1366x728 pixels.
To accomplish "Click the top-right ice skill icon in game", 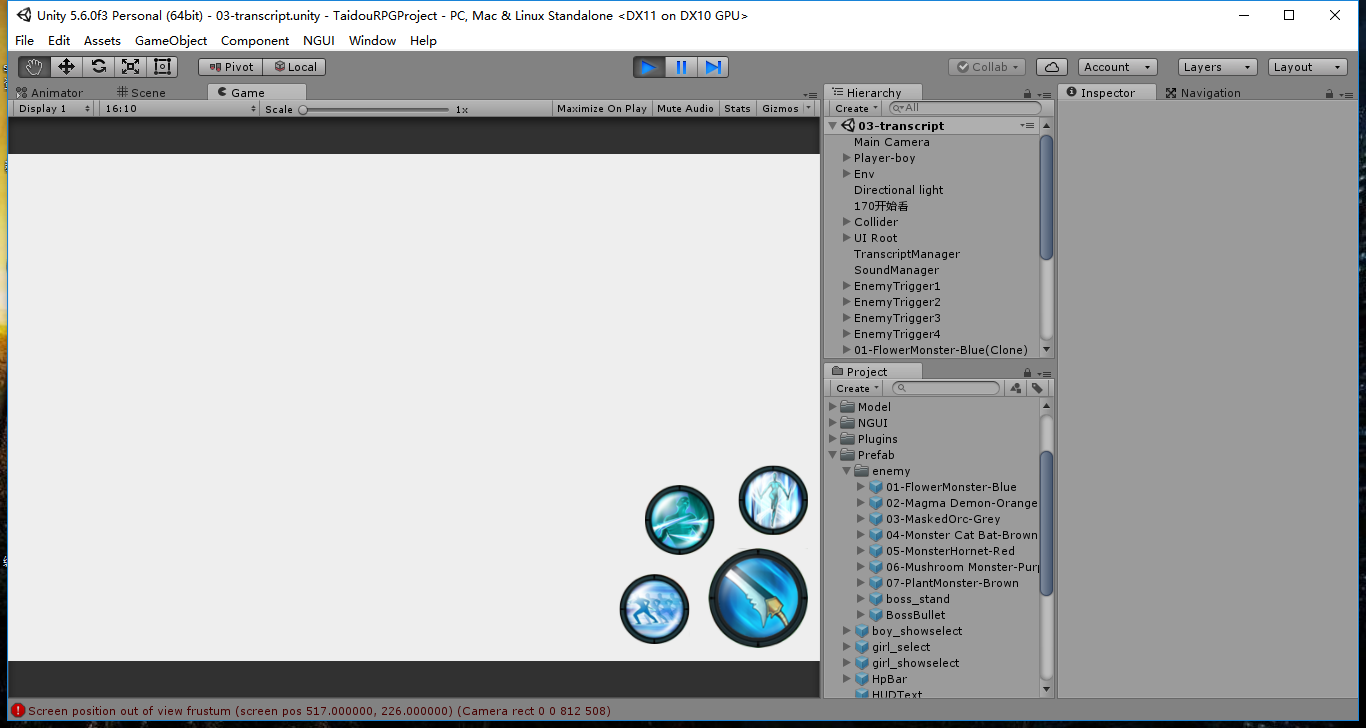I will (x=773, y=500).
